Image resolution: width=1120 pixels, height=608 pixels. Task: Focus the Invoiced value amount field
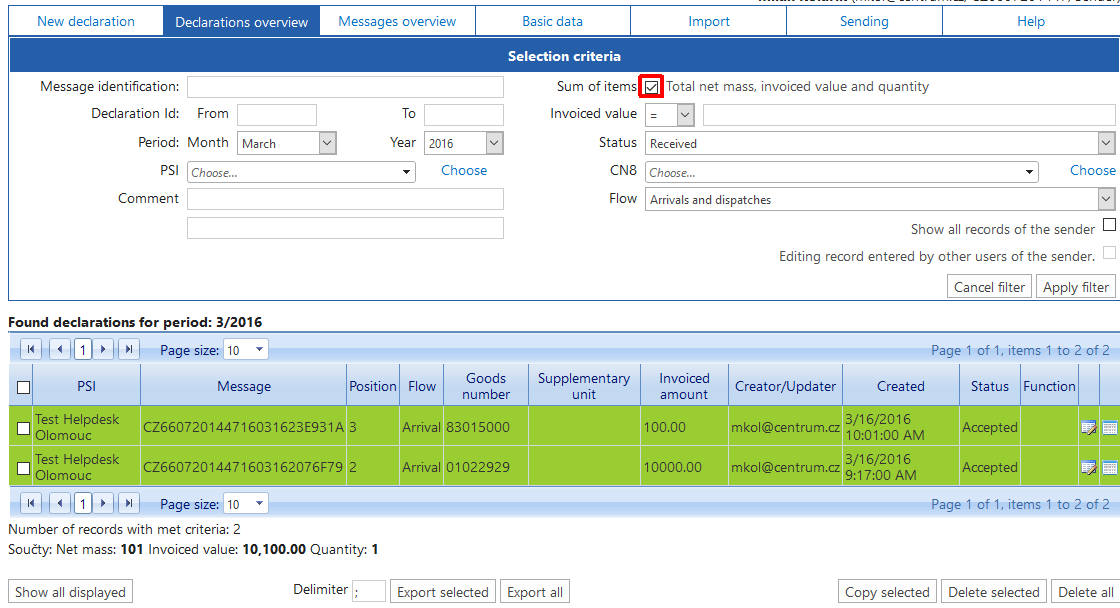click(x=909, y=114)
